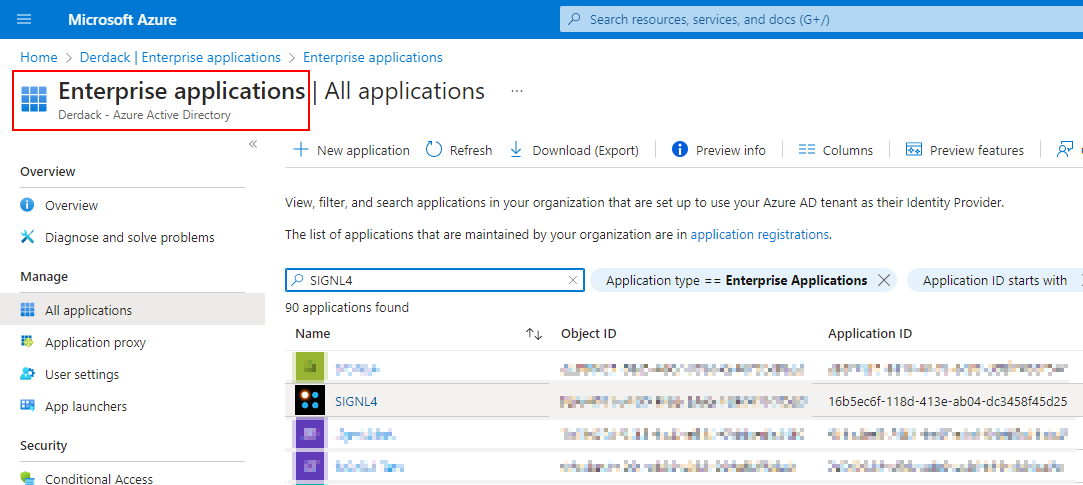Go to Diagnose and solve problems
This screenshot has width=1083, height=485.
[129, 237]
